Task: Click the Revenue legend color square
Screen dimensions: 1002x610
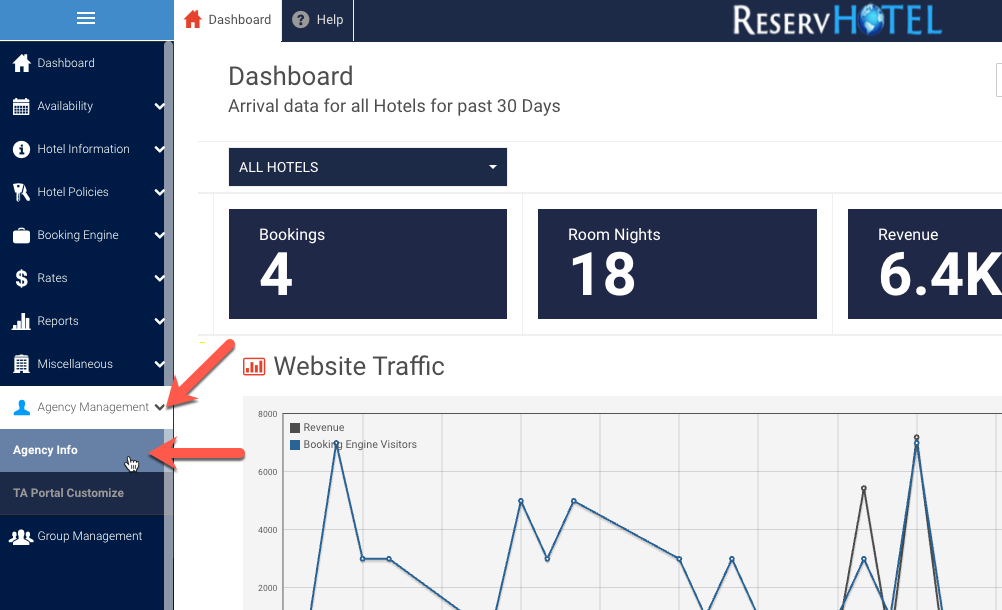Action: click(x=295, y=428)
